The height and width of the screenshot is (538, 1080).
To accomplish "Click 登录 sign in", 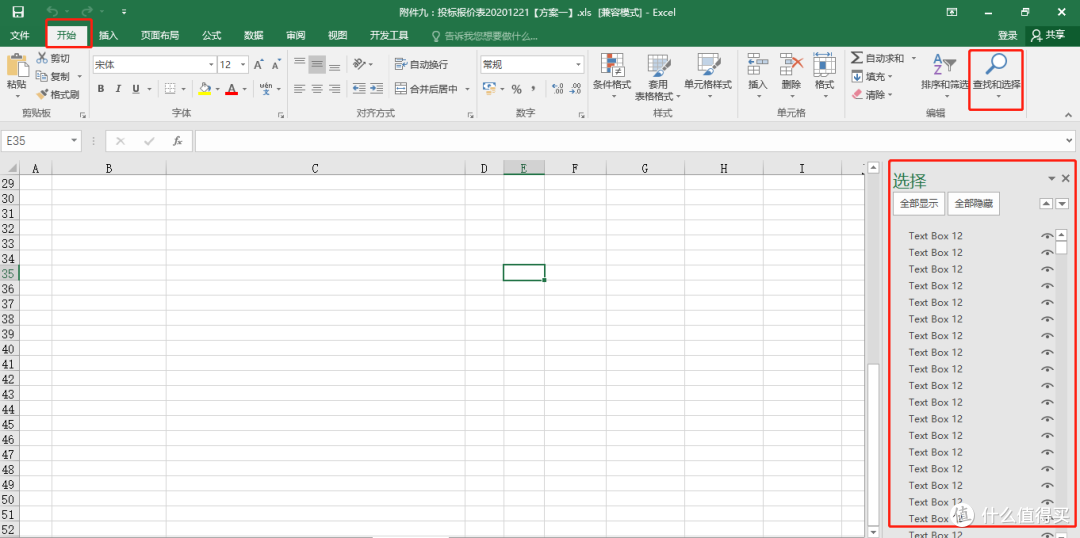I will tap(1008, 35).
